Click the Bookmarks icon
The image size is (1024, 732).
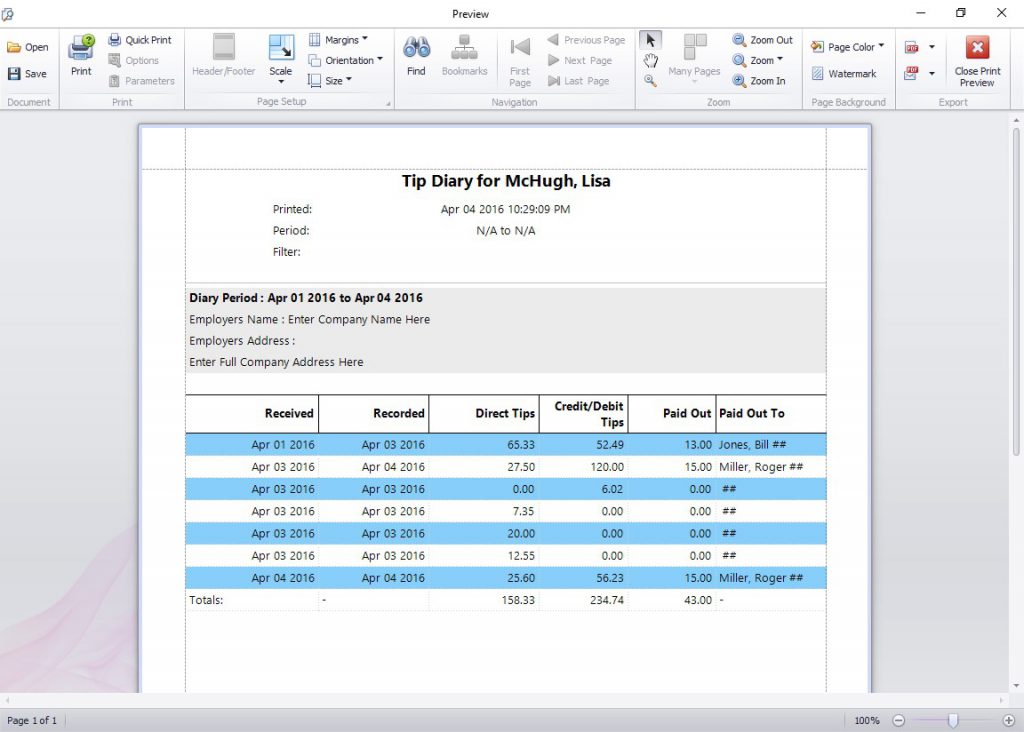click(464, 57)
